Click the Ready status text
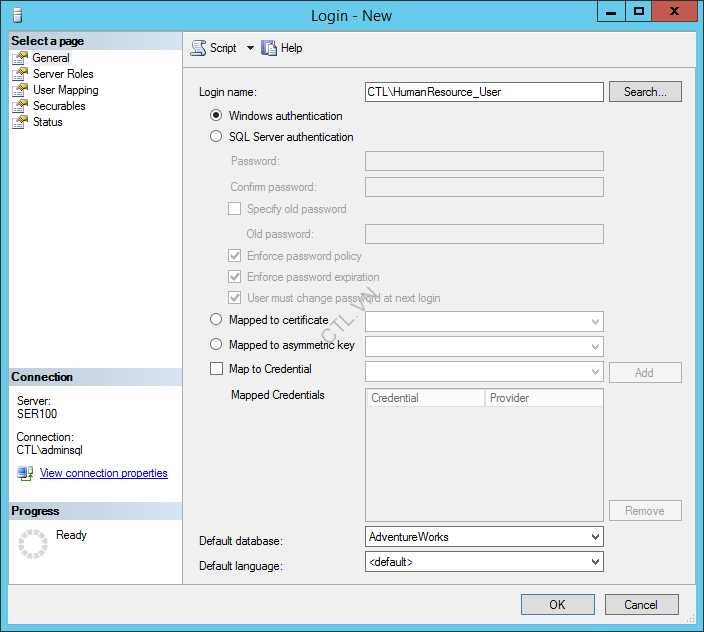The width and height of the screenshot is (704, 632). pyautogui.click(x=71, y=535)
